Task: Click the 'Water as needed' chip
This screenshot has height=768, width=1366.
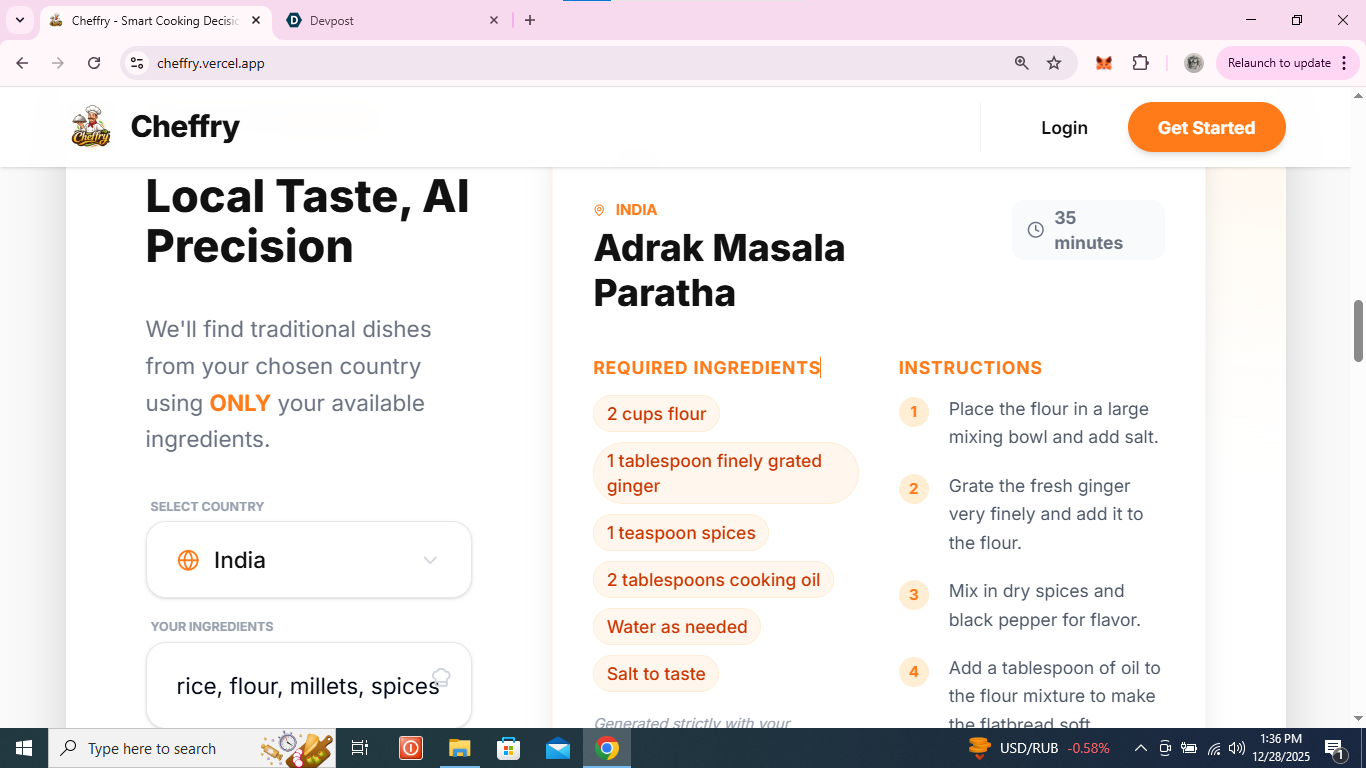Action: pyautogui.click(x=677, y=627)
